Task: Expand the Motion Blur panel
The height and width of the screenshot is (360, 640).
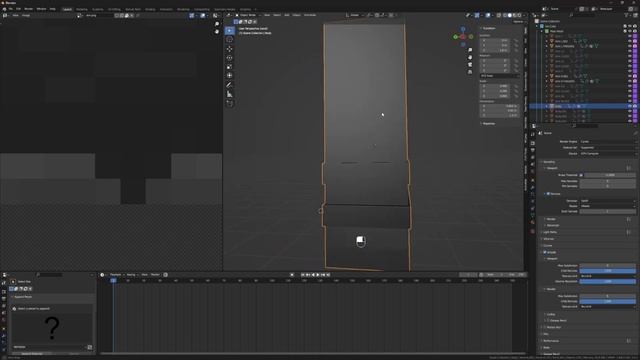Action: click(x=552, y=327)
